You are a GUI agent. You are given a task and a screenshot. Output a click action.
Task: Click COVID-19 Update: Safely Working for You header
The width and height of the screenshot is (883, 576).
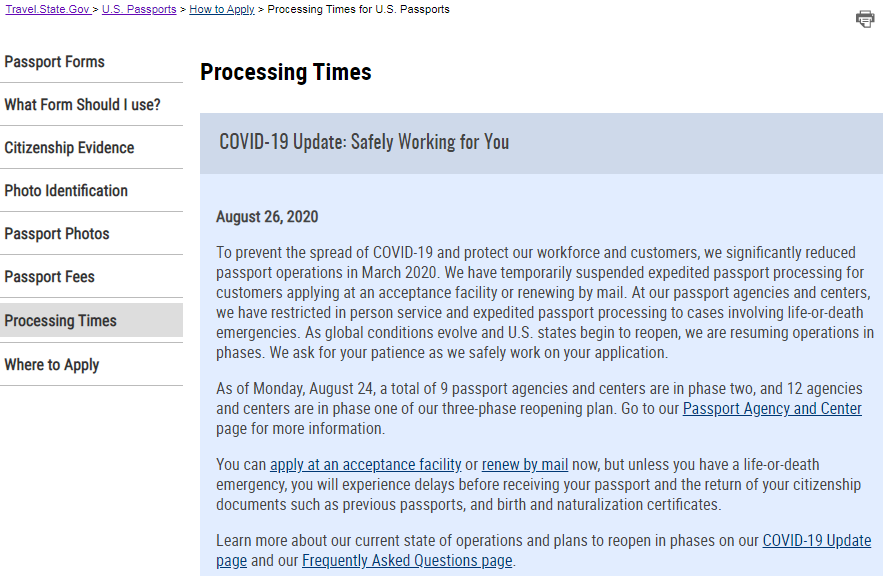click(364, 142)
